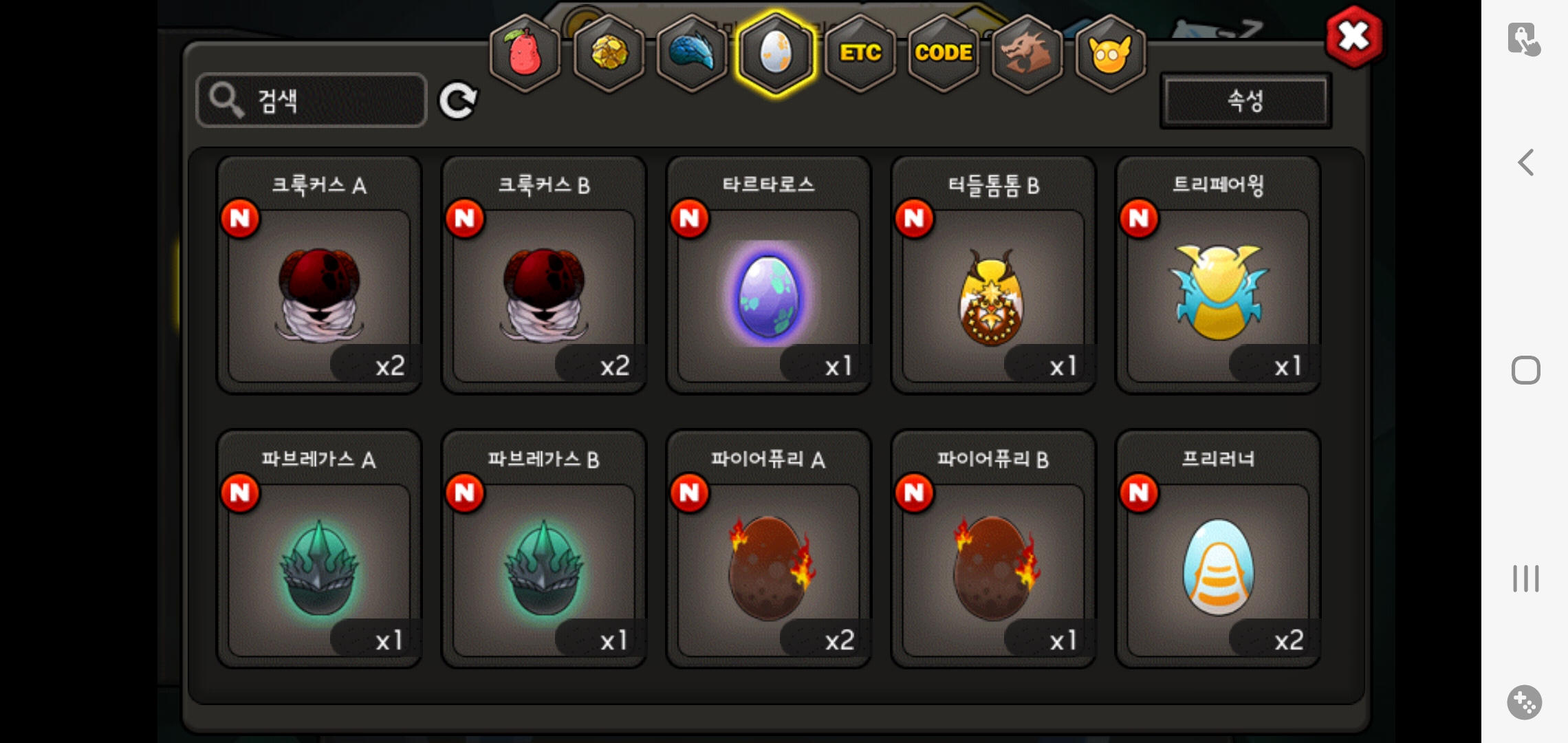The image size is (1568, 743).
Task: Select the egg category tab
Action: point(776,54)
